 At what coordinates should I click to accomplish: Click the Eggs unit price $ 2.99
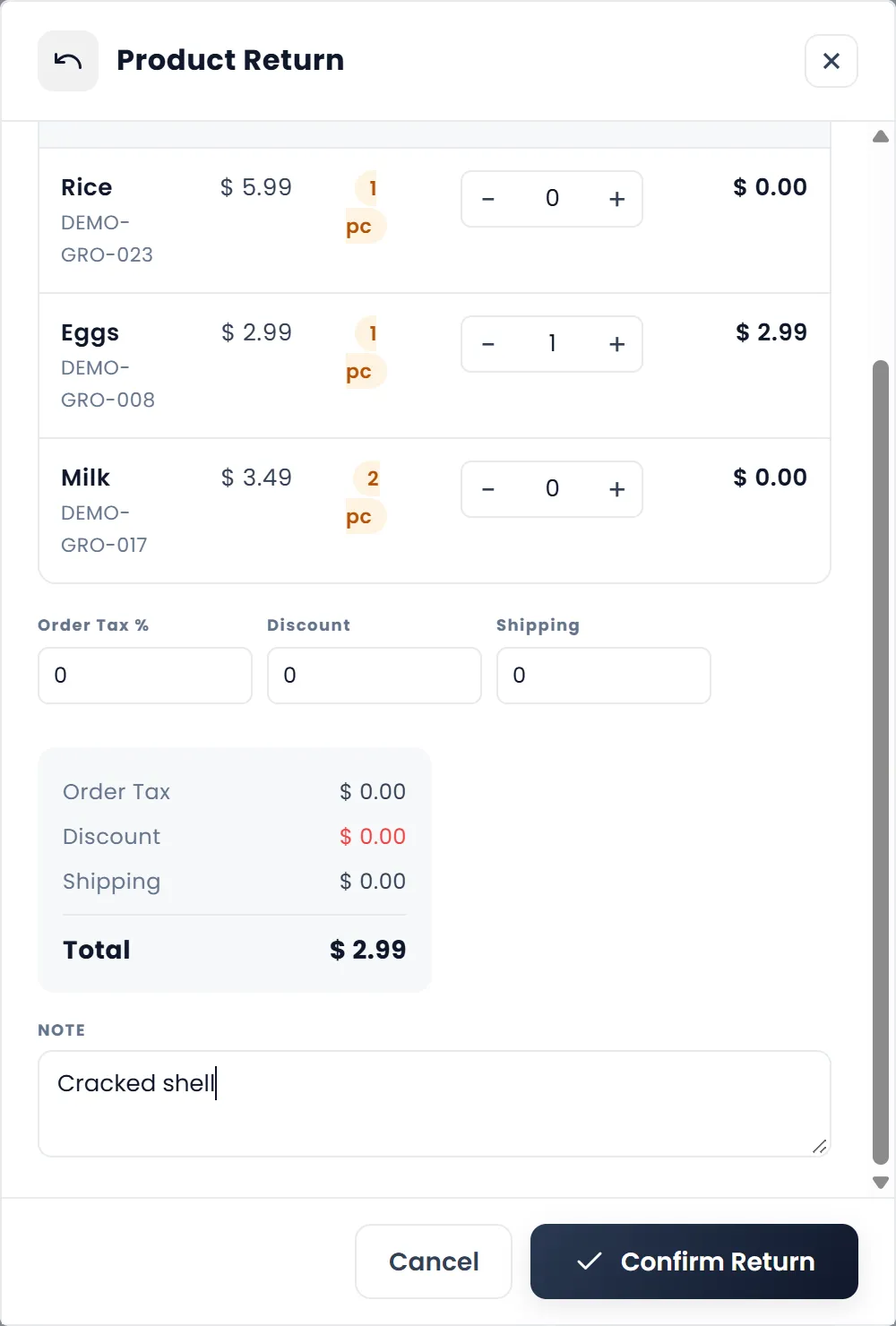[256, 332]
